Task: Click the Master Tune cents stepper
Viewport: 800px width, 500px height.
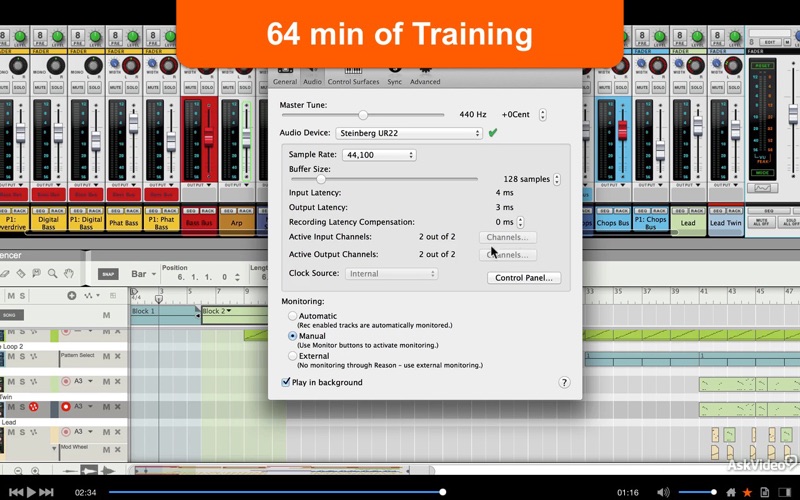Action: [x=543, y=115]
